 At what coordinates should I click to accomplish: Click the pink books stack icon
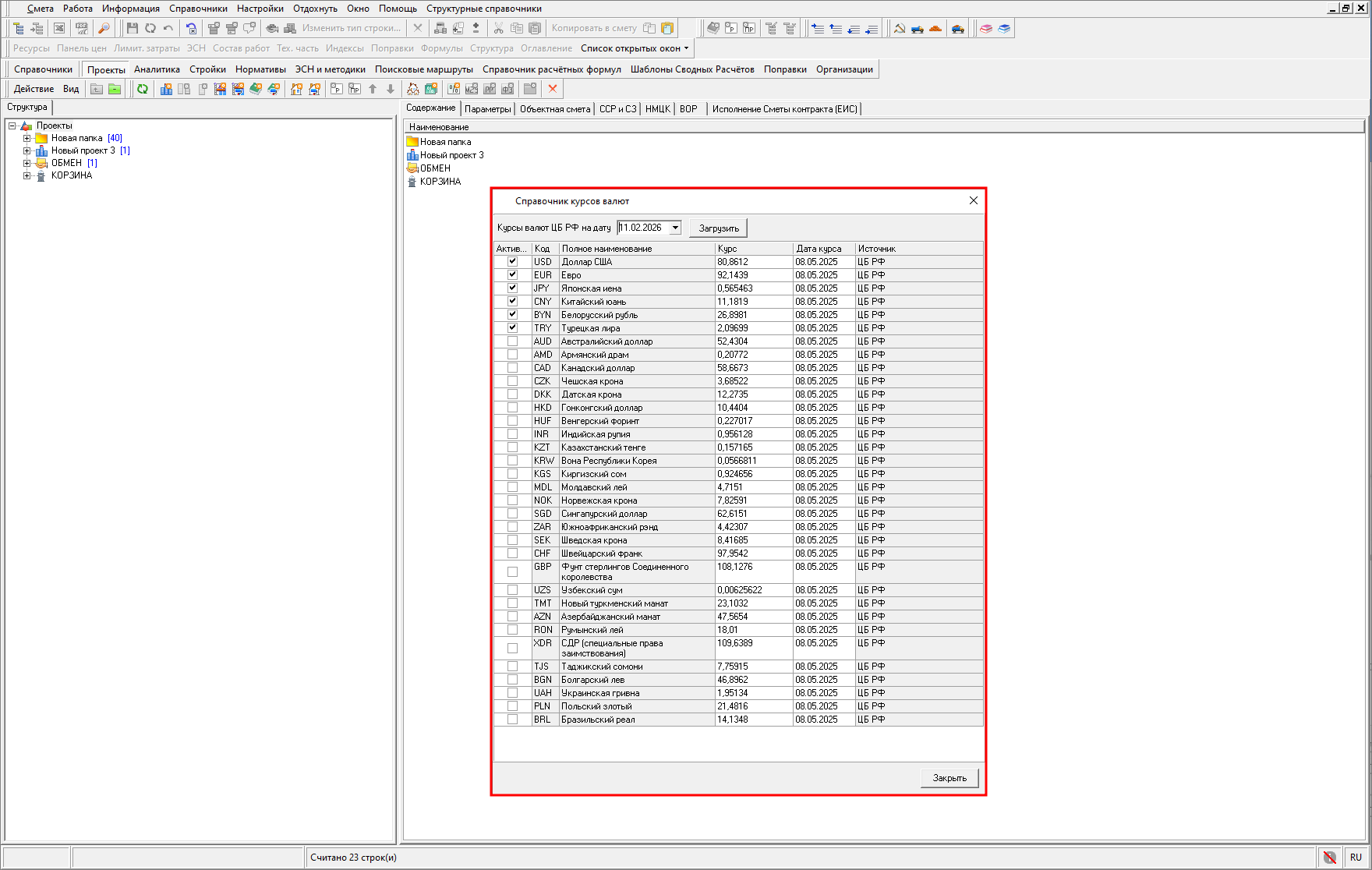986,29
